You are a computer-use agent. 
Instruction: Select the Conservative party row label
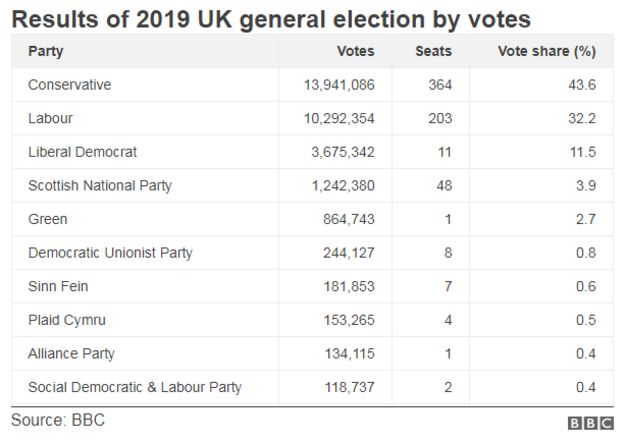pos(70,85)
